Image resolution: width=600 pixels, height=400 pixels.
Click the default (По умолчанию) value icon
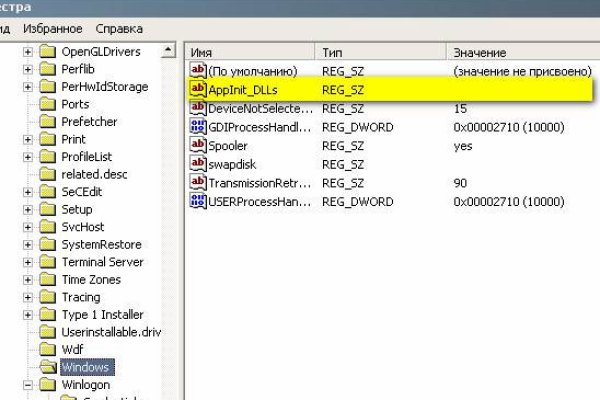(197, 72)
